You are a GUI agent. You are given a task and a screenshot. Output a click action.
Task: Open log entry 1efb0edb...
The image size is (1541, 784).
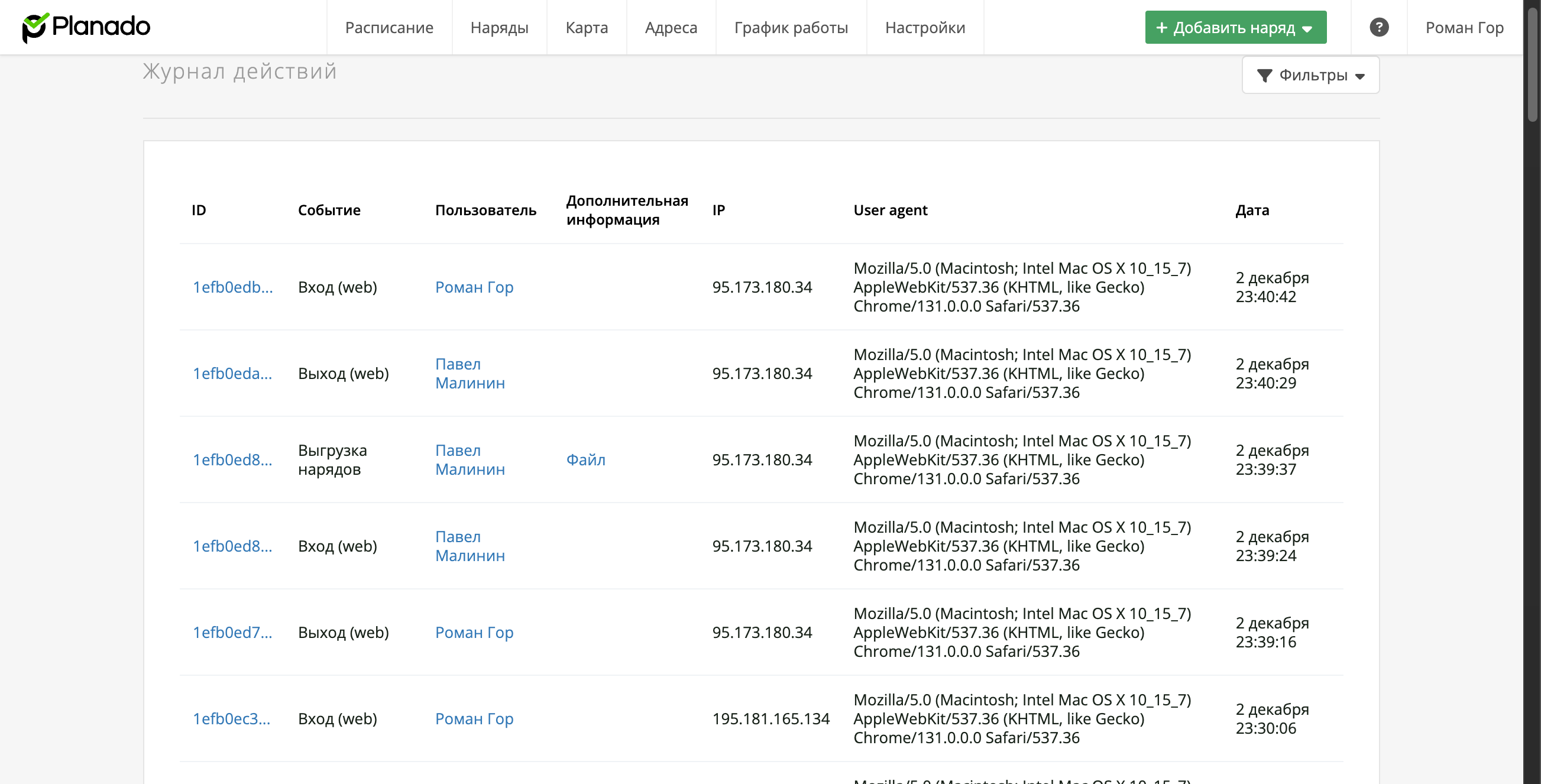click(x=232, y=287)
